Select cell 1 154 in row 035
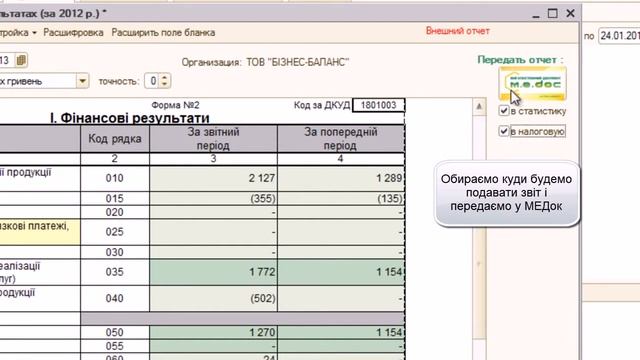This screenshot has width=640, height=360. (341, 272)
